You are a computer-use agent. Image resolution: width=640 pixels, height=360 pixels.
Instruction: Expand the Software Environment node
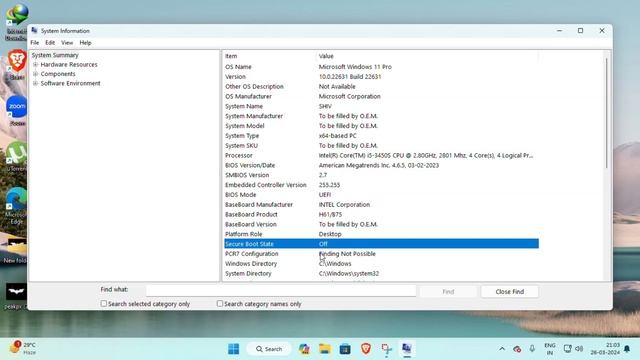(x=36, y=83)
